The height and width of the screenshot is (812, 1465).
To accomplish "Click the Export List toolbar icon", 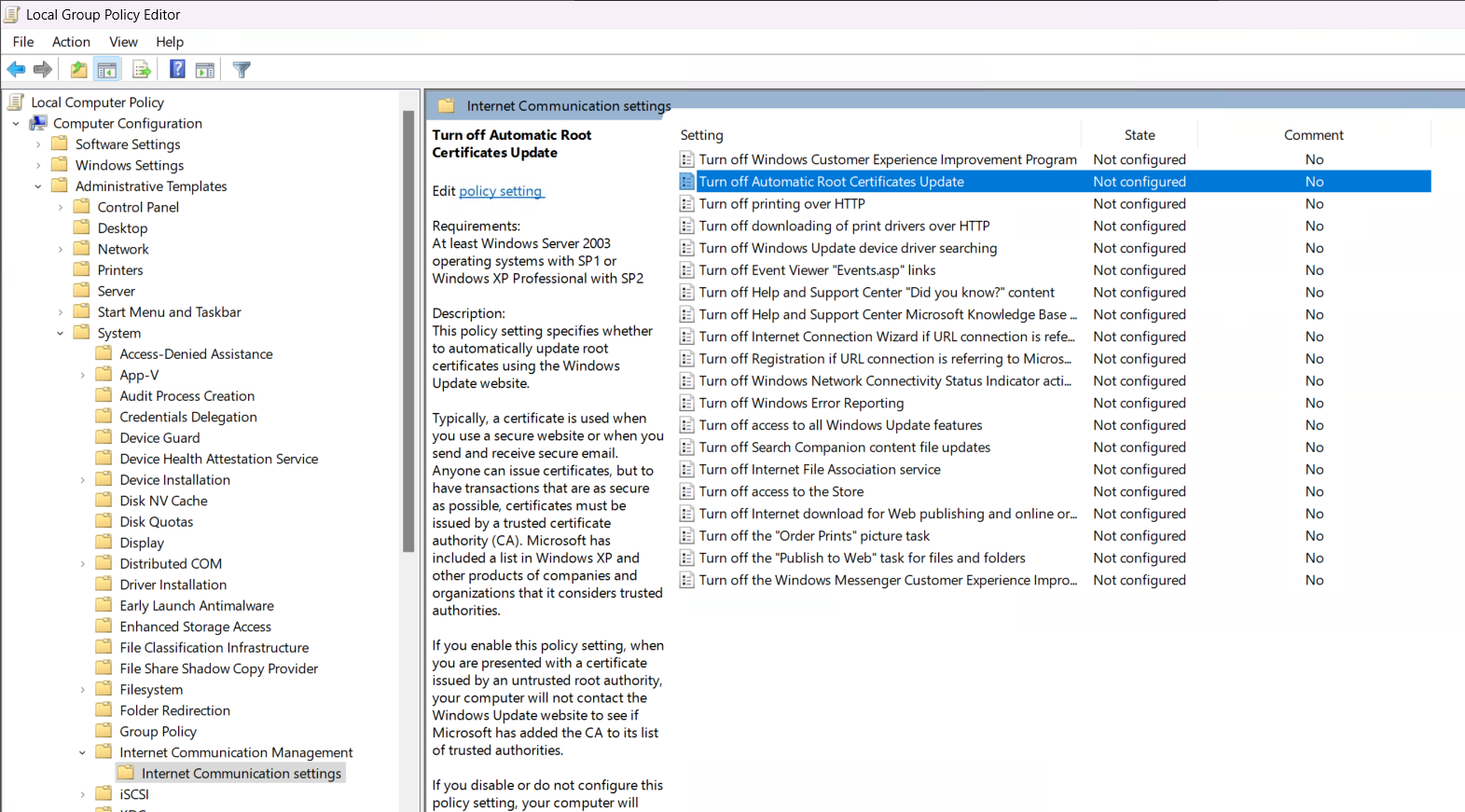I will [x=142, y=70].
